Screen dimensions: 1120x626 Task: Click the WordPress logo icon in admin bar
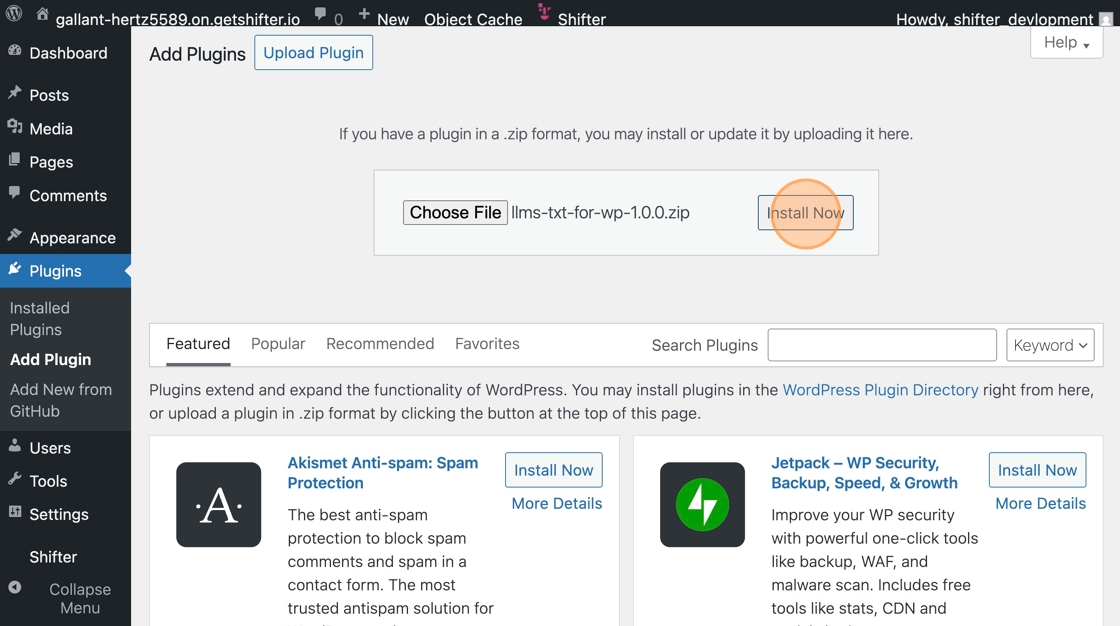pos(14,14)
